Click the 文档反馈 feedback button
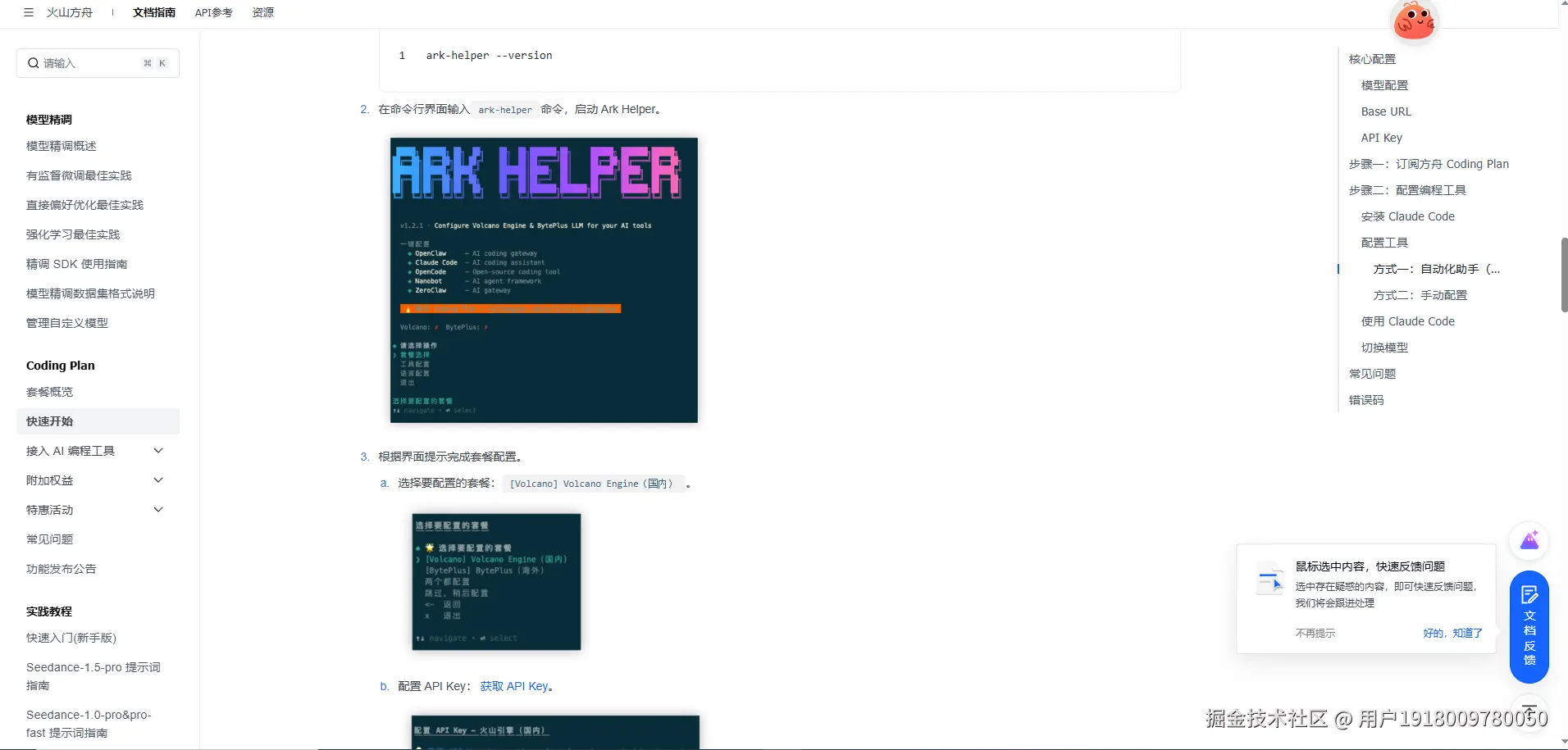 click(1529, 627)
